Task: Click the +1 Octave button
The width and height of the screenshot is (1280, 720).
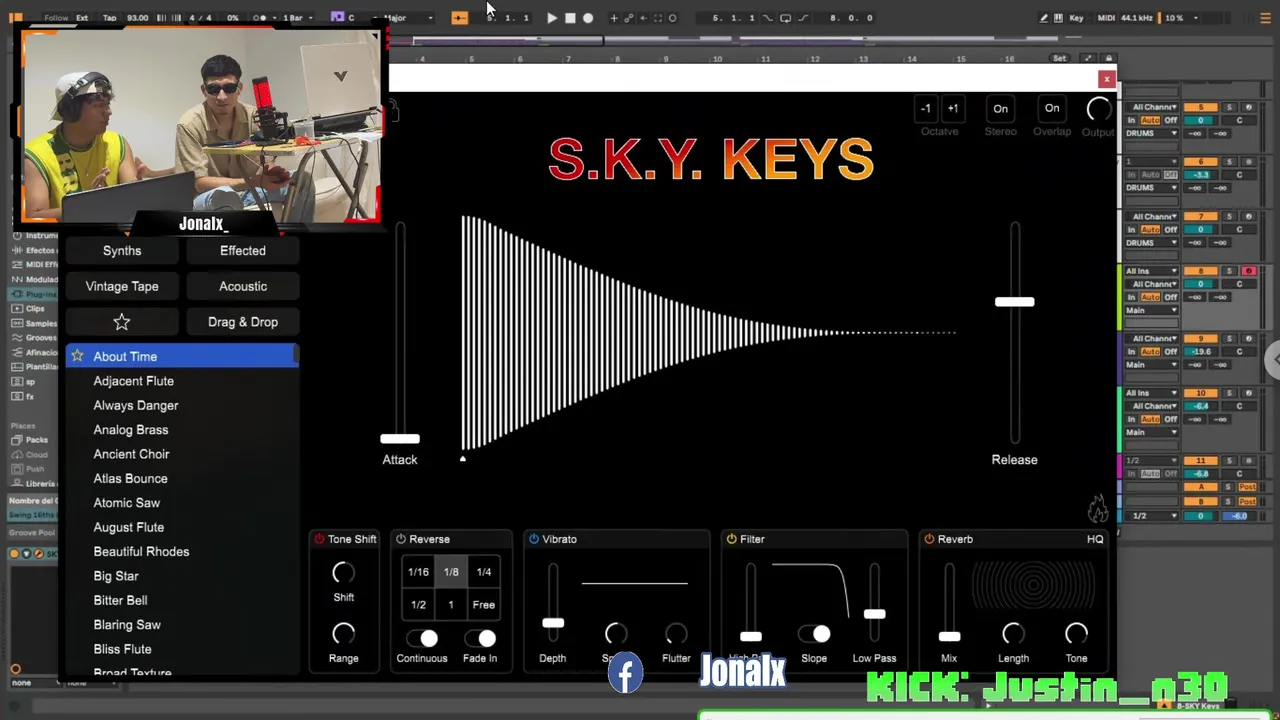Action: point(953,109)
